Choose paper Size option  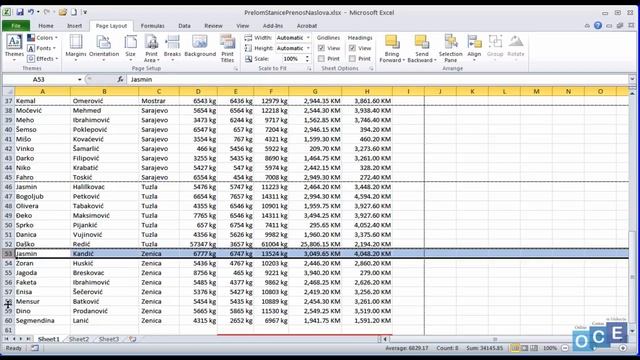coord(130,48)
